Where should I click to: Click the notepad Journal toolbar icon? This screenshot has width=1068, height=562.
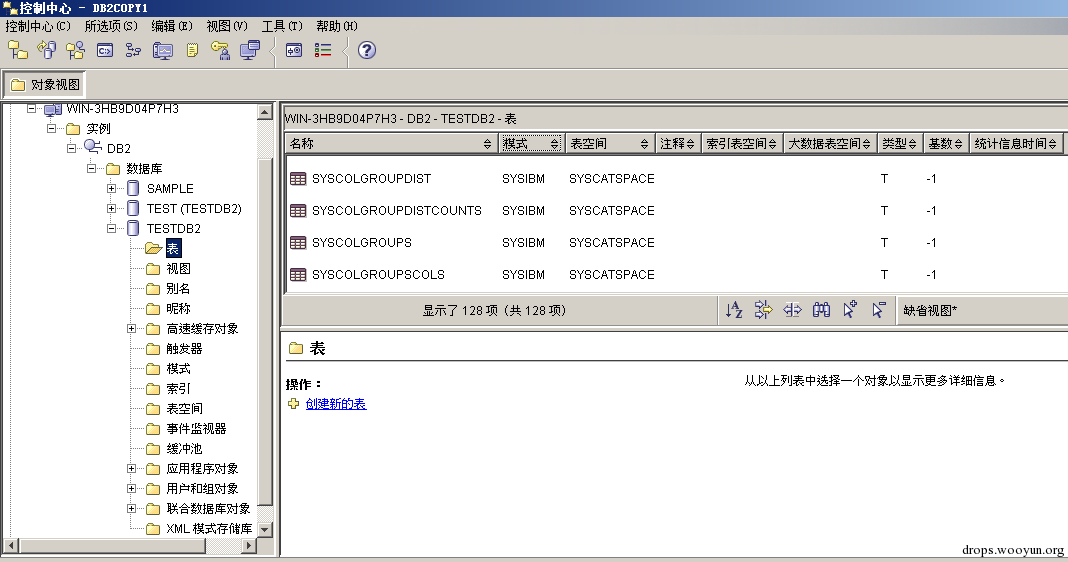192,50
